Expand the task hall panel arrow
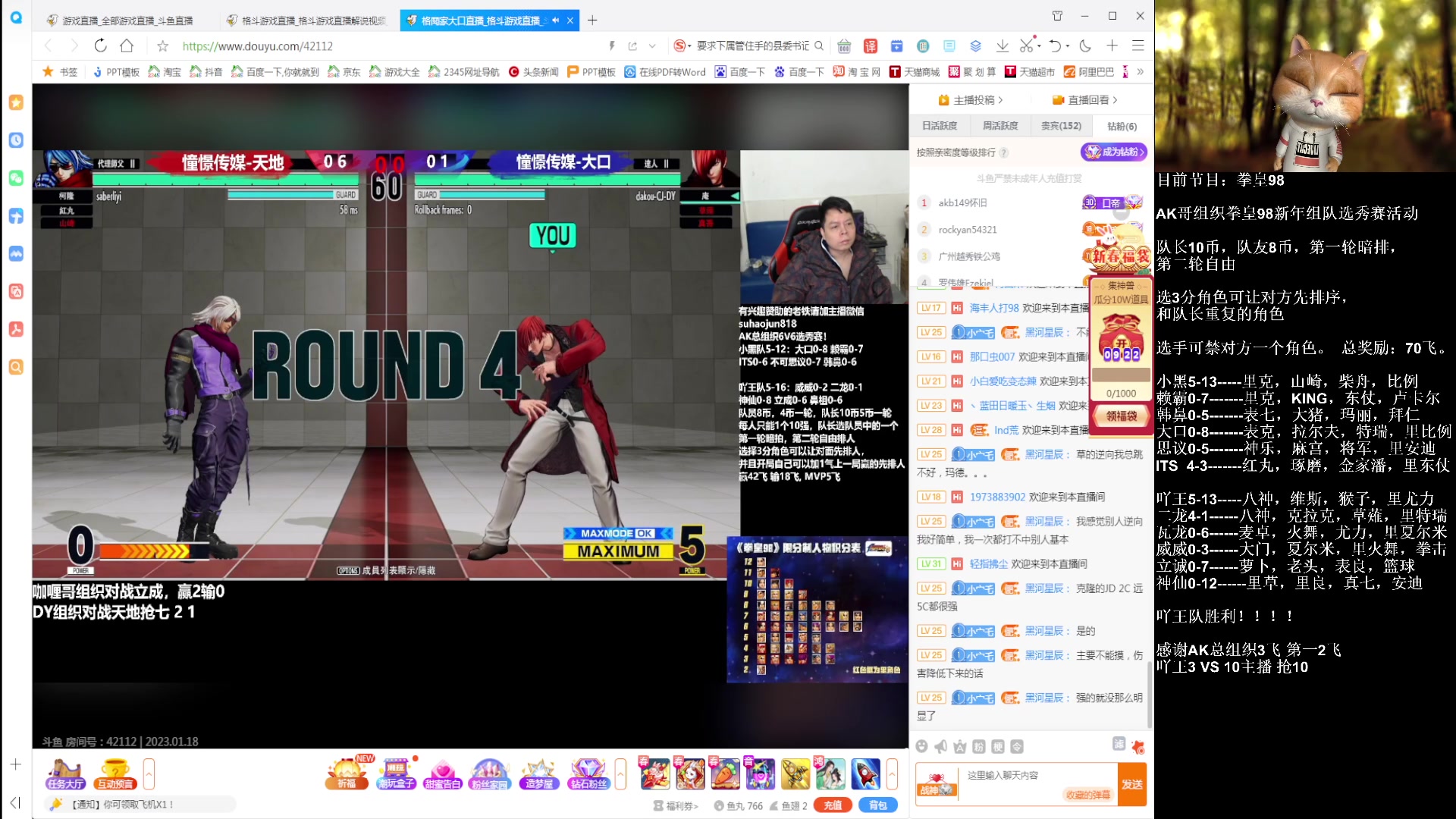This screenshot has width=1456, height=819. pyautogui.click(x=149, y=774)
